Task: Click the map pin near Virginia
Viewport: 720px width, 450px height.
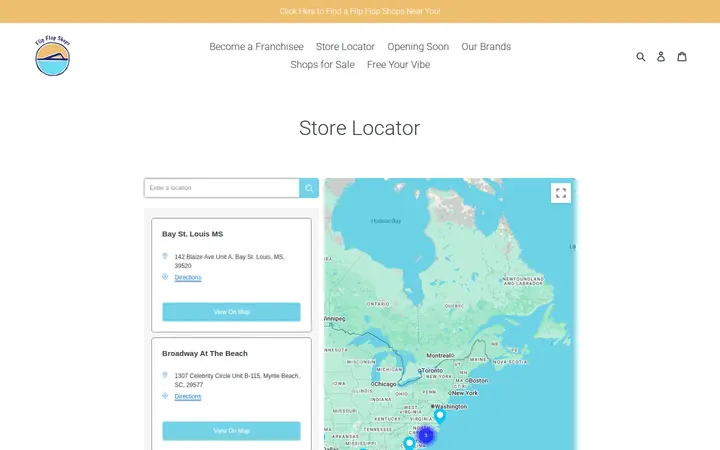Action: pos(440,416)
